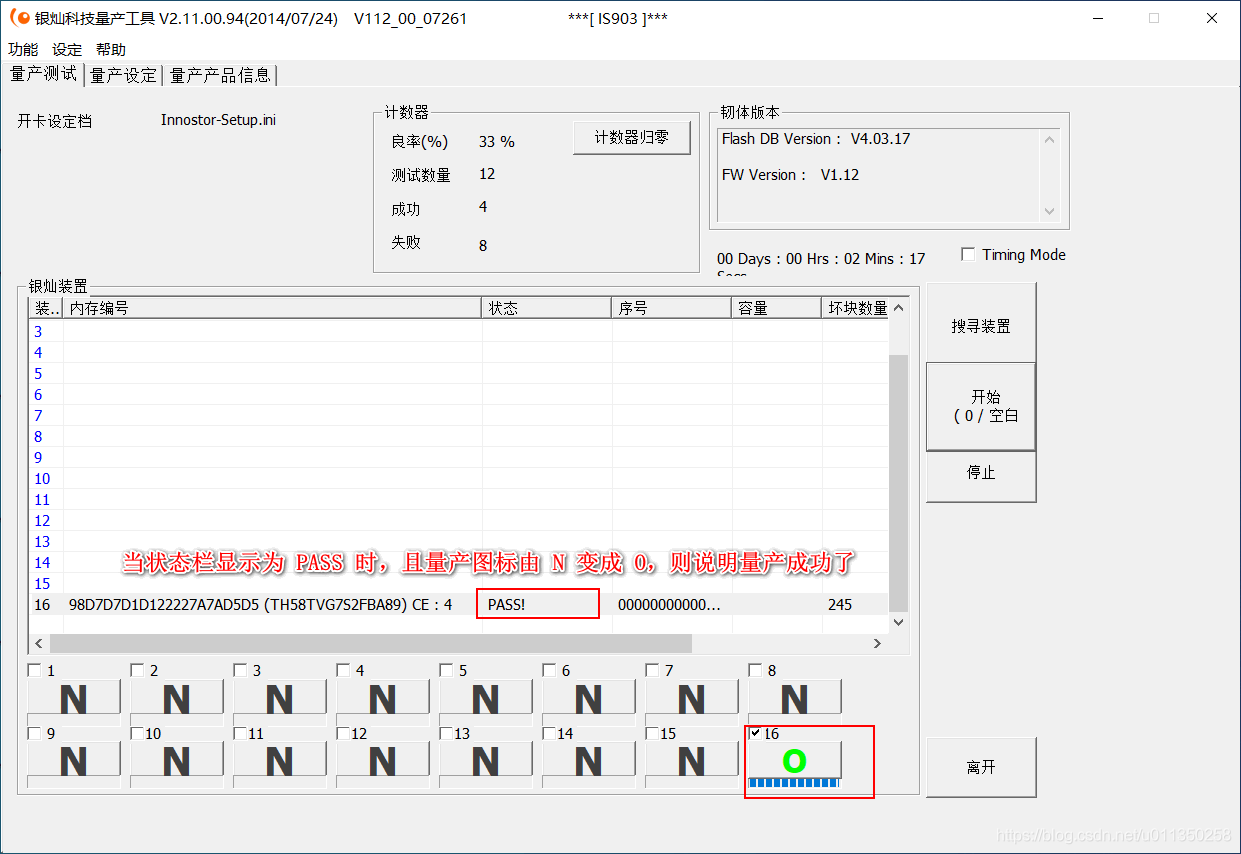1241x854 pixels.
Task: Click the device list scroll left arrow
Action: (x=40, y=643)
